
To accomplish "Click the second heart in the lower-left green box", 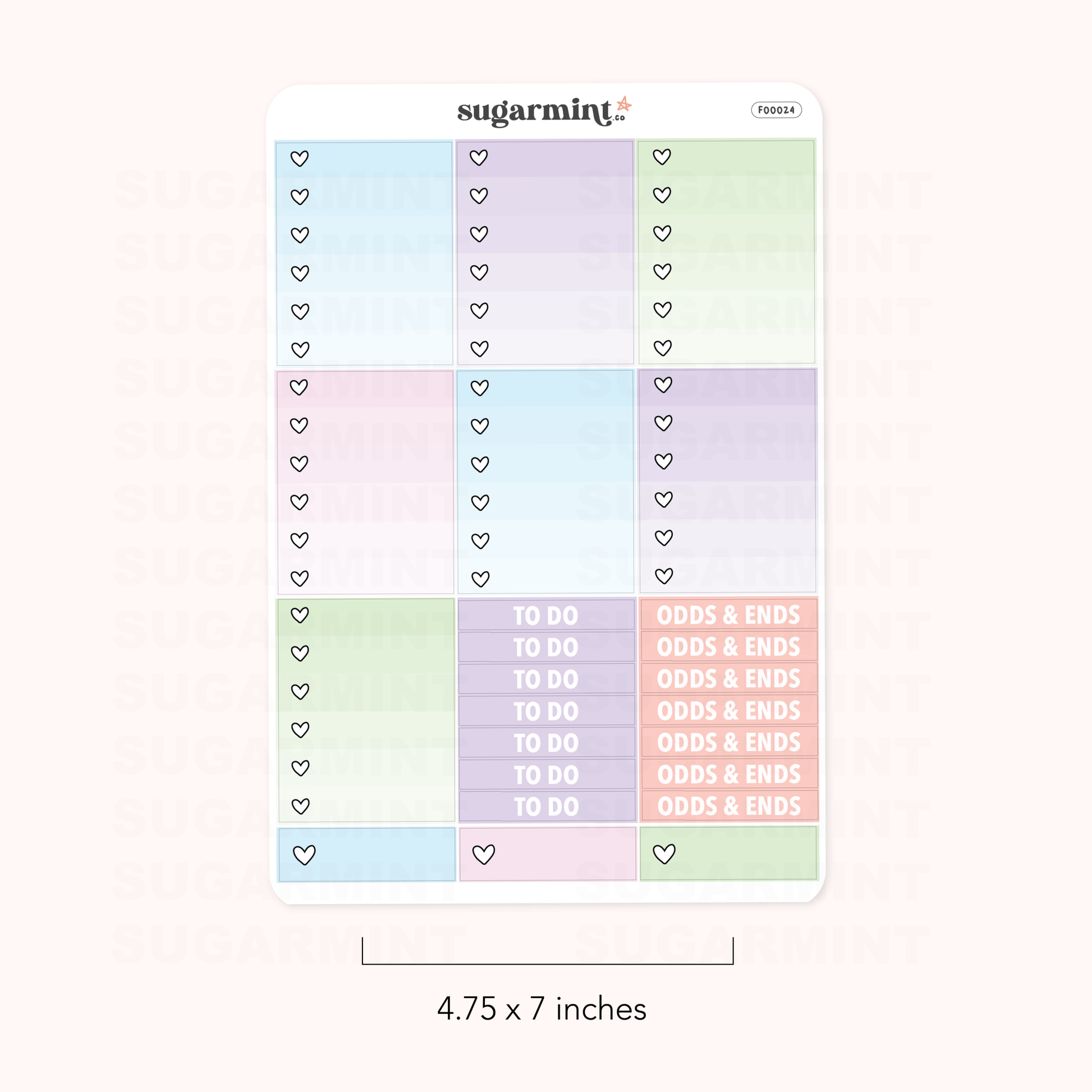I will pyautogui.click(x=300, y=653).
